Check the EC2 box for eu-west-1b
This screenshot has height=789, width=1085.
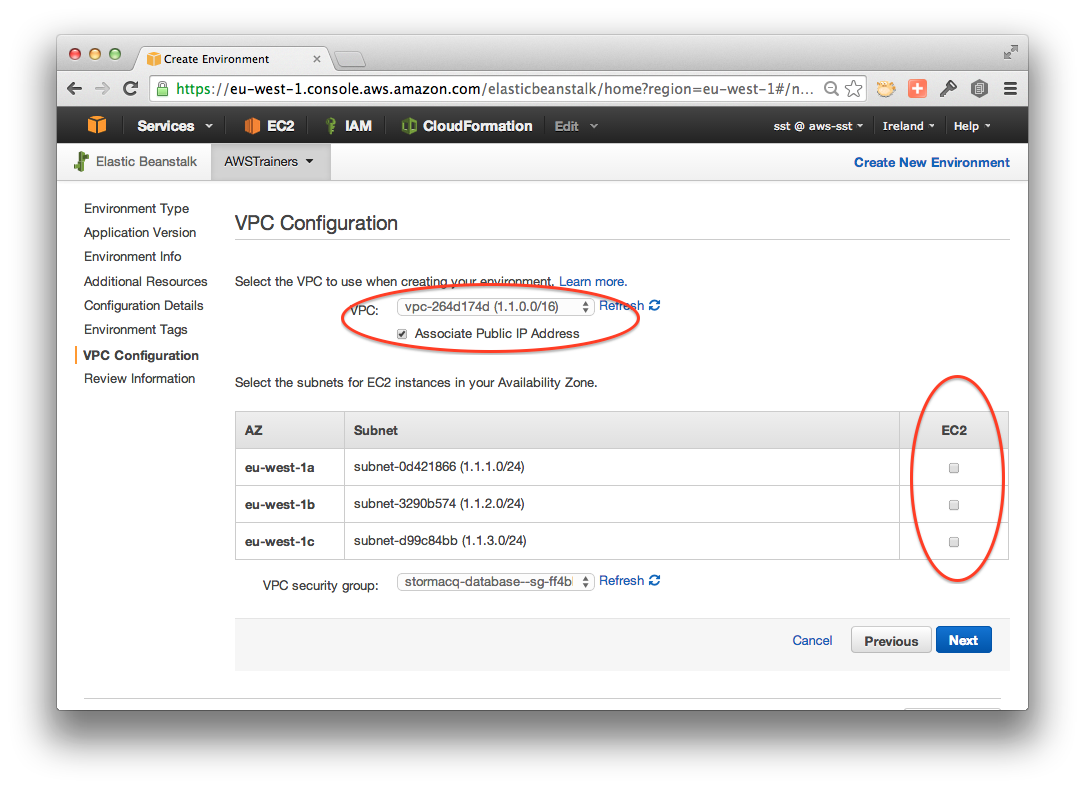coord(954,505)
